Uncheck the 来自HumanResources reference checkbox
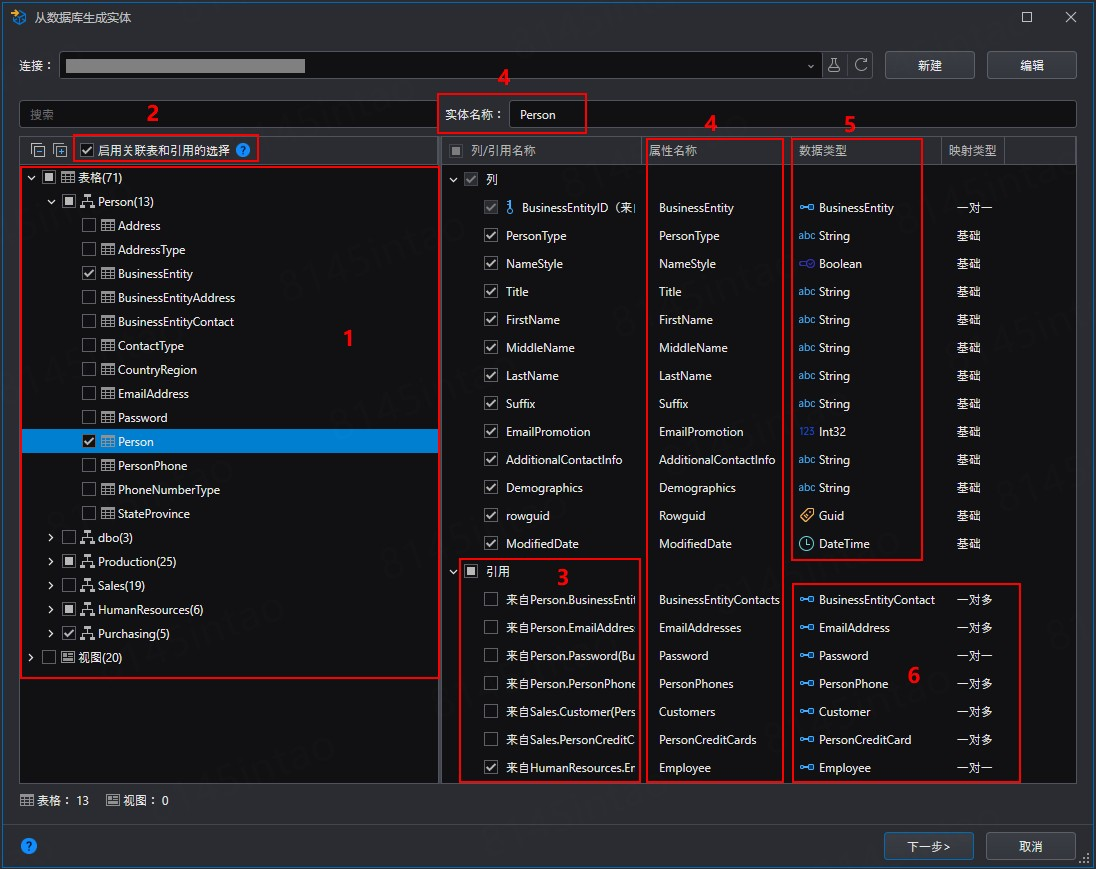This screenshot has height=869, width=1096. [x=491, y=767]
